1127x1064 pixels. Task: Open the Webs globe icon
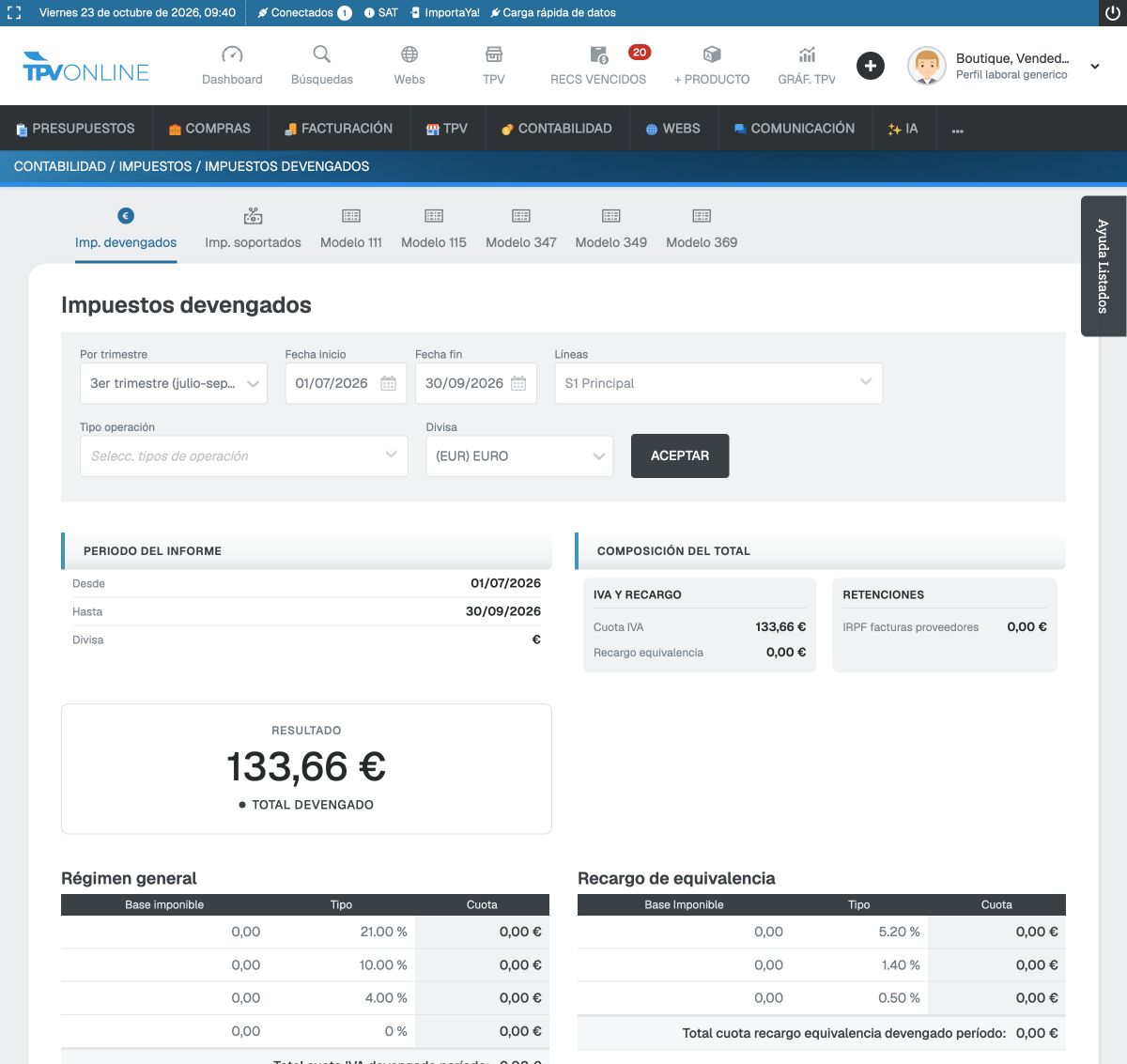(409, 54)
